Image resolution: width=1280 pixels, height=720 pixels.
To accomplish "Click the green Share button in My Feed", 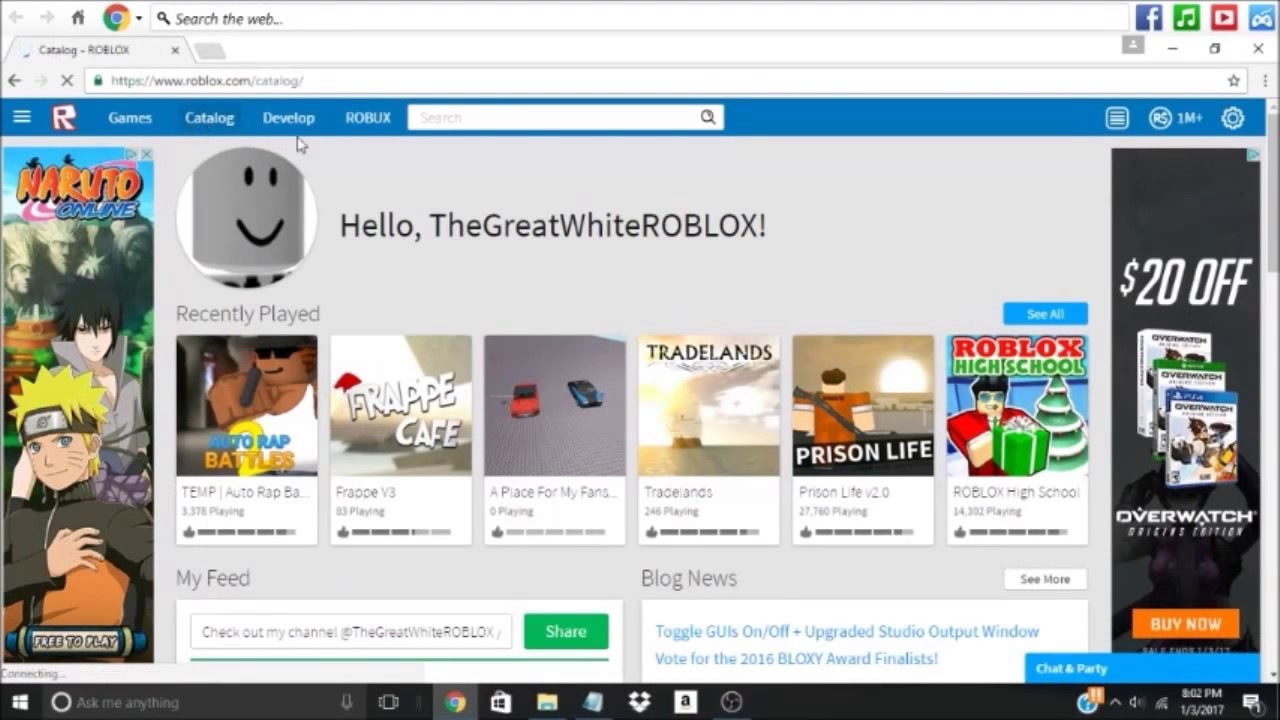I will point(566,631).
